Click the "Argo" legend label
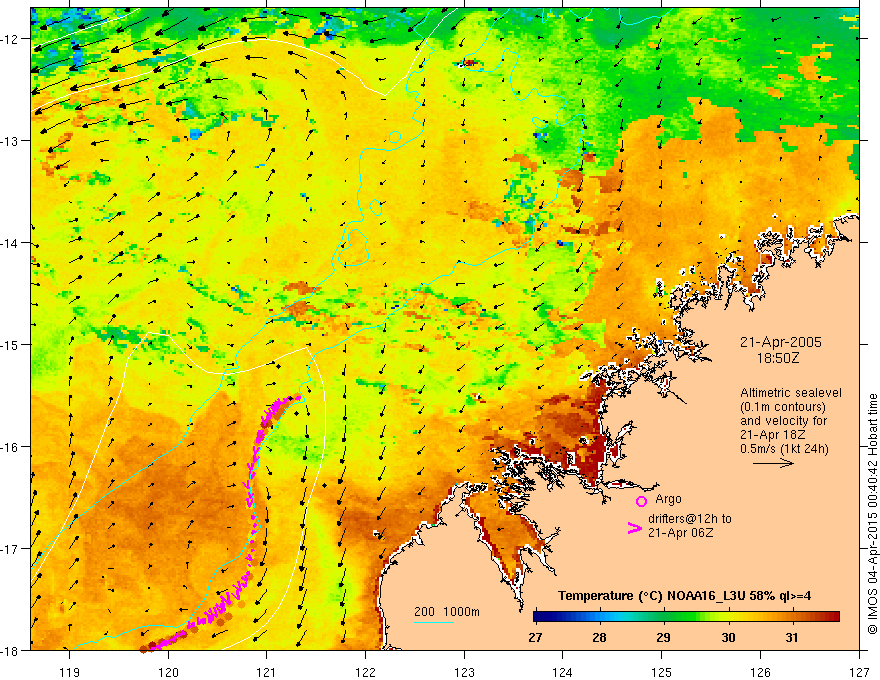The height and width of the screenshot is (680, 880). [668, 499]
